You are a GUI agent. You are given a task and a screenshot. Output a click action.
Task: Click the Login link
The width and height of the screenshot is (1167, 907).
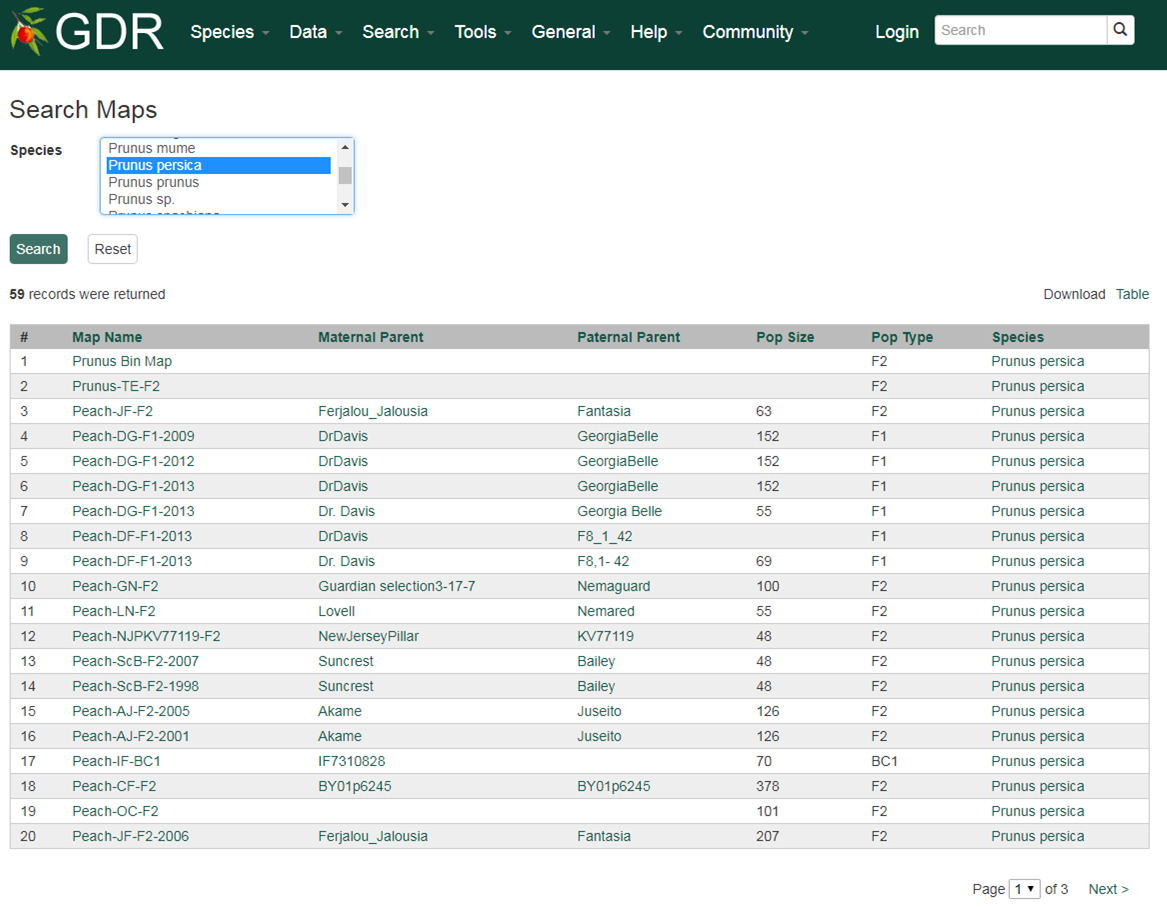pos(897,32)
